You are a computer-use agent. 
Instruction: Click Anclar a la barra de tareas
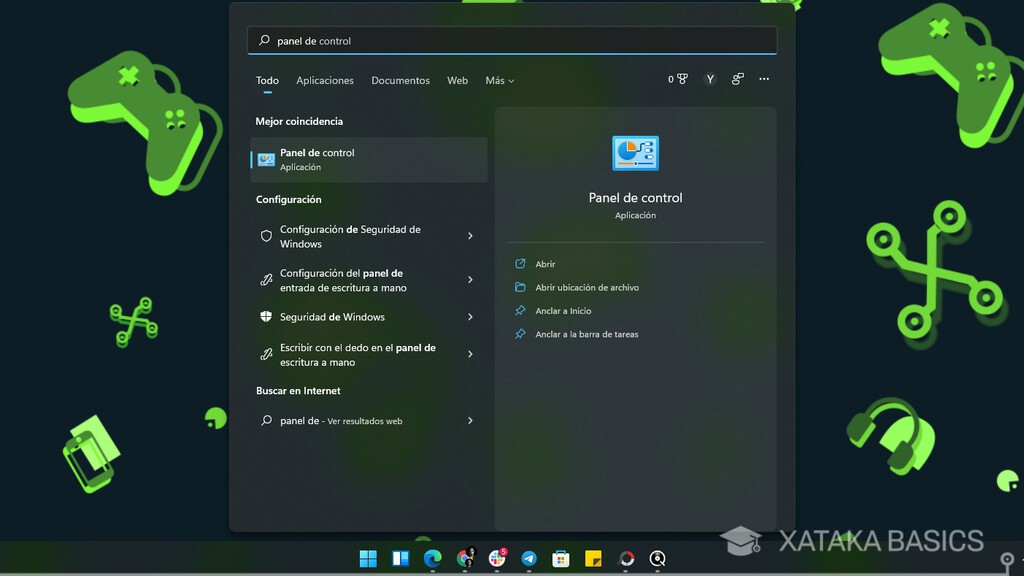(586, 334)
